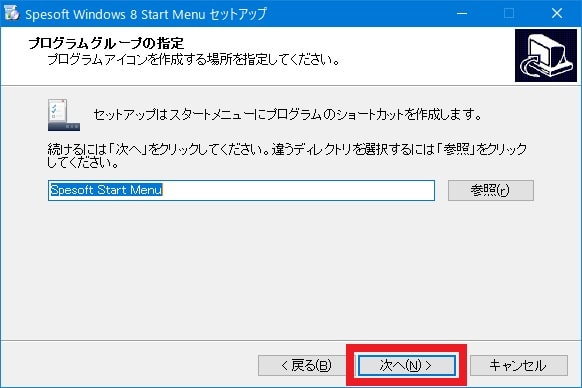Image resolution: width=582 pixels, height=388 pixels.
Task: Minimize the setup window
Action: tap(462, 13)
